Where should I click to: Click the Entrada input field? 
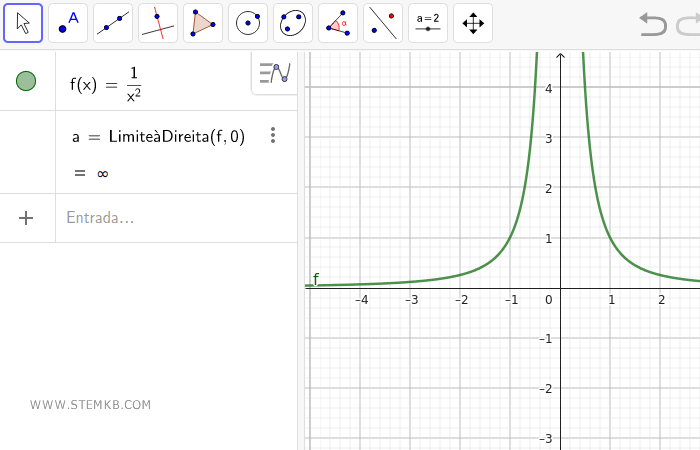(x=170, y=218)
